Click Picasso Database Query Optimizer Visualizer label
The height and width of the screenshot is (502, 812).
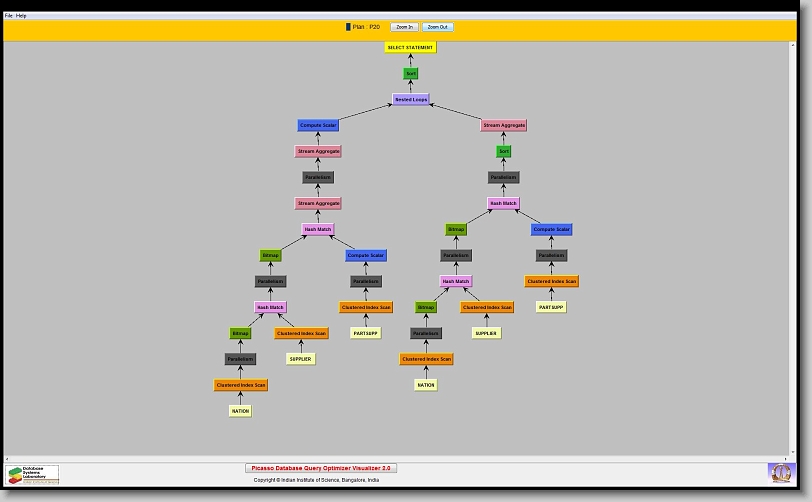point(321,468)
